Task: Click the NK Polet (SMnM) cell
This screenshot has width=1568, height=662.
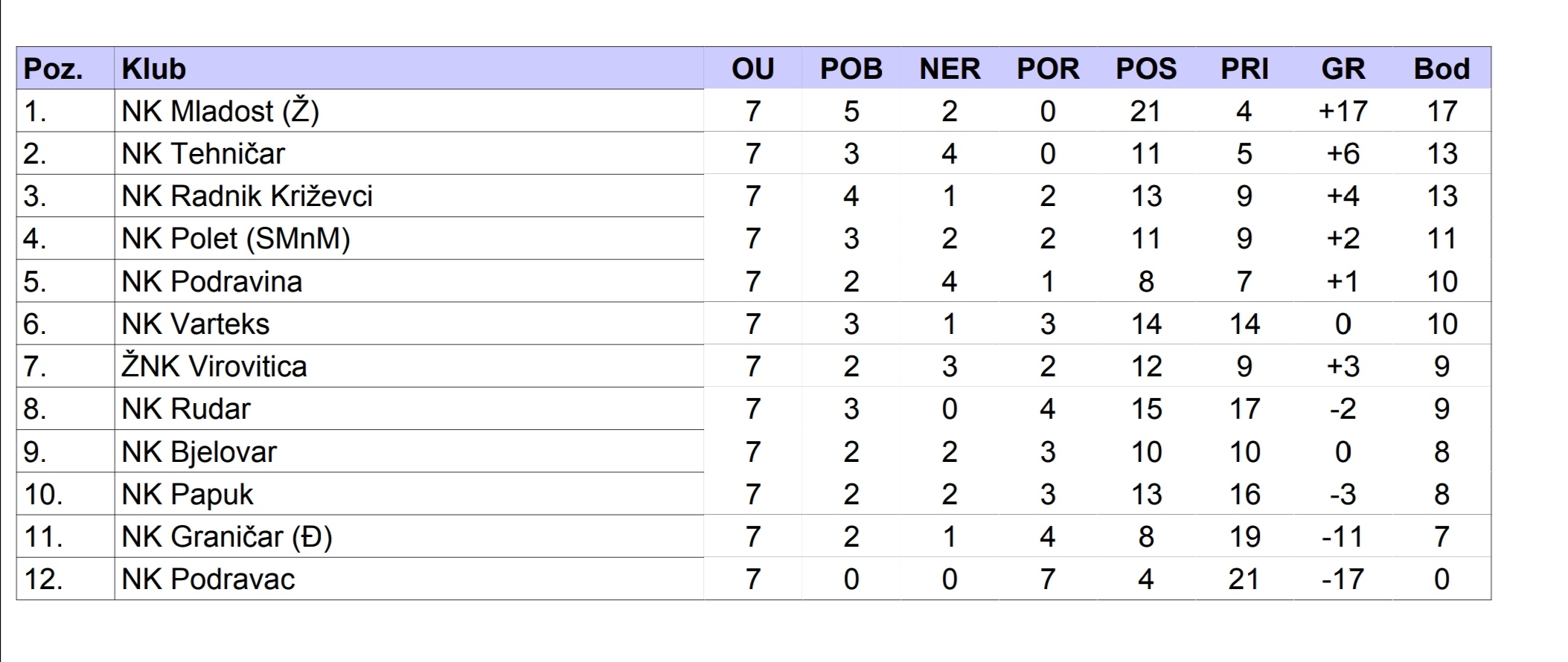Action: pyautogui.click(x=236, y=239)
